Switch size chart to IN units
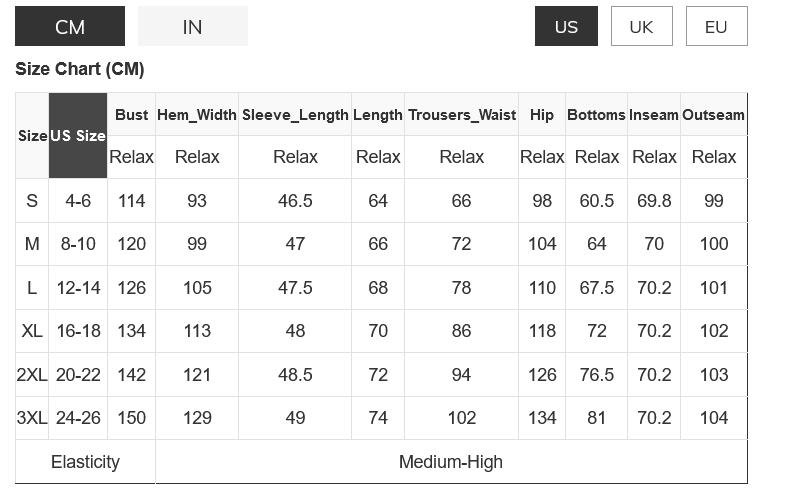 pyautogui.click(x=192, y=26)
